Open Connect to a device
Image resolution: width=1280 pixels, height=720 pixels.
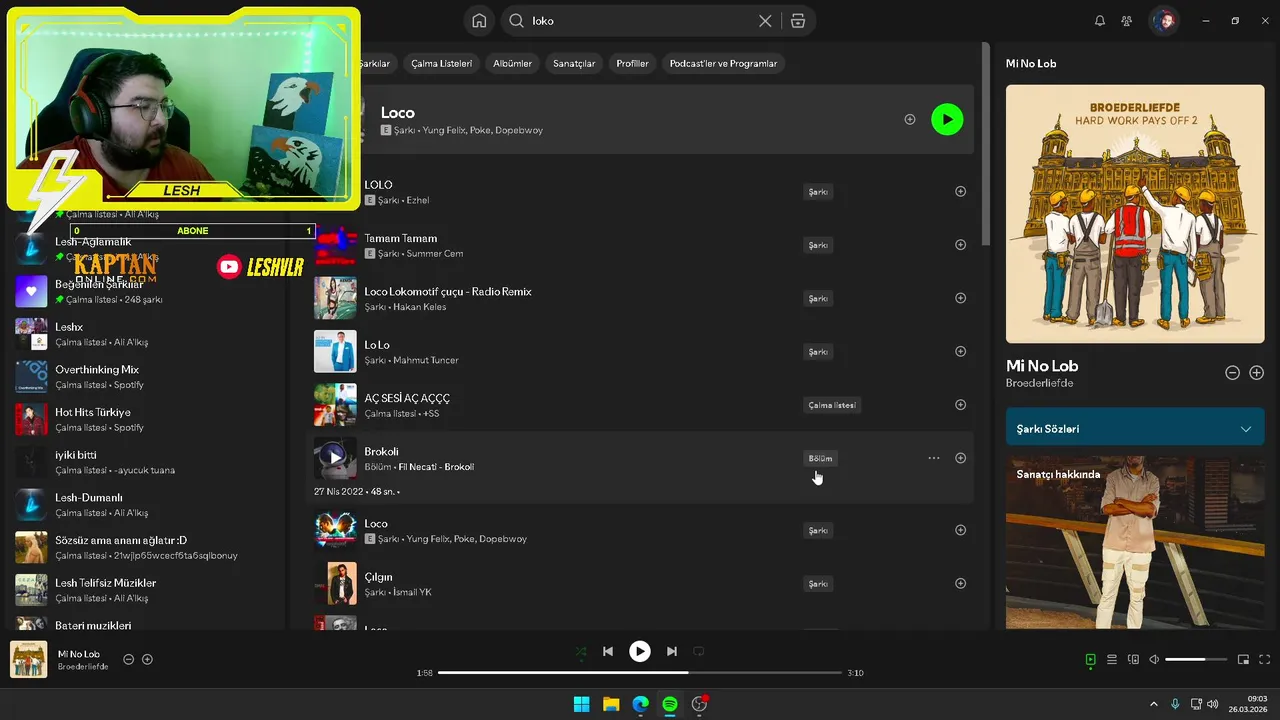[x=1133, y=660]
